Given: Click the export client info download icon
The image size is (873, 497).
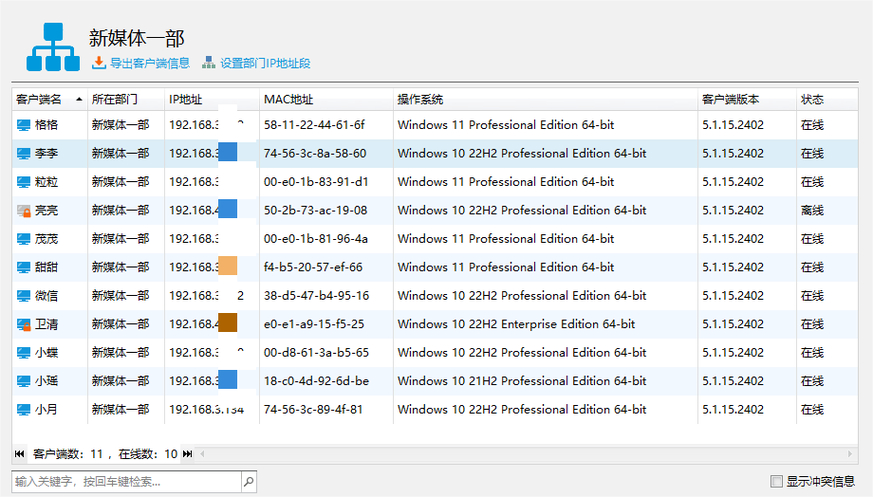Looking at the screenshot, I should coord(99,63).
